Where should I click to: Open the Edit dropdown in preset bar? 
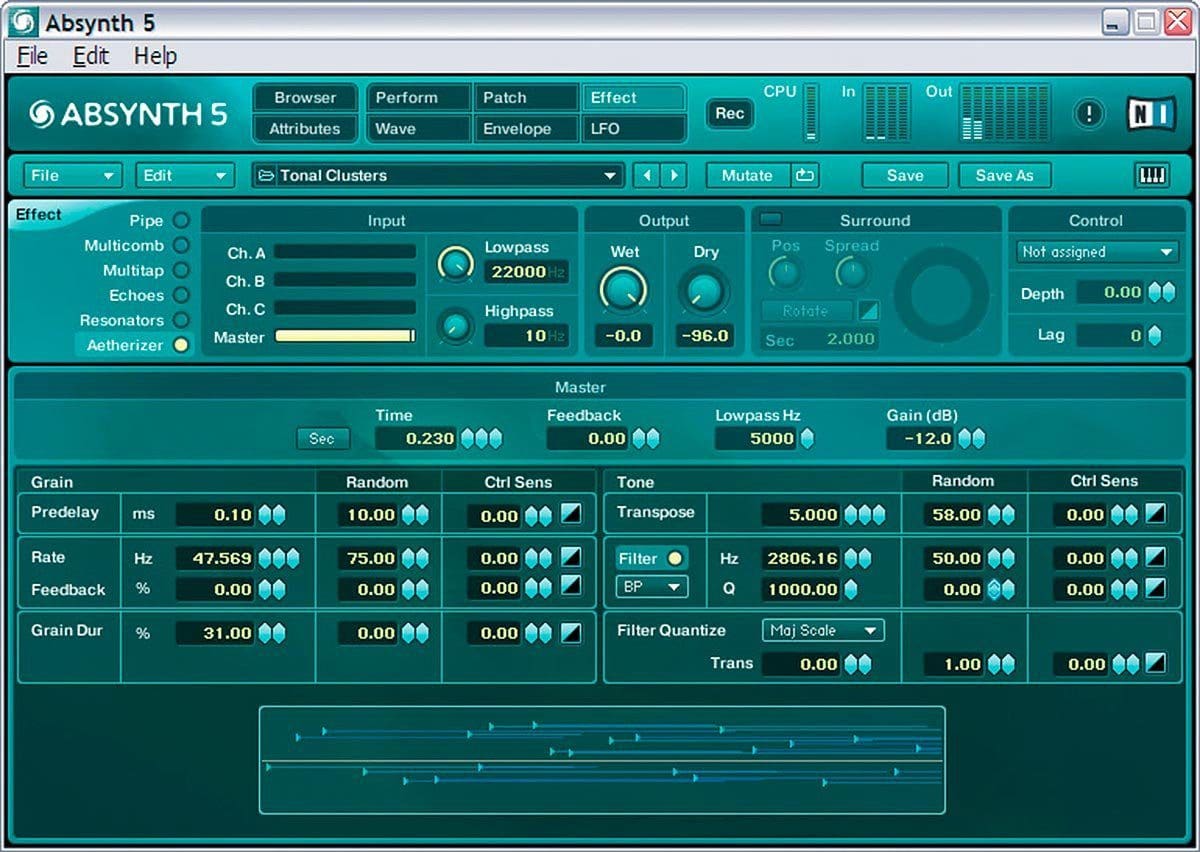tap(185, 175)
